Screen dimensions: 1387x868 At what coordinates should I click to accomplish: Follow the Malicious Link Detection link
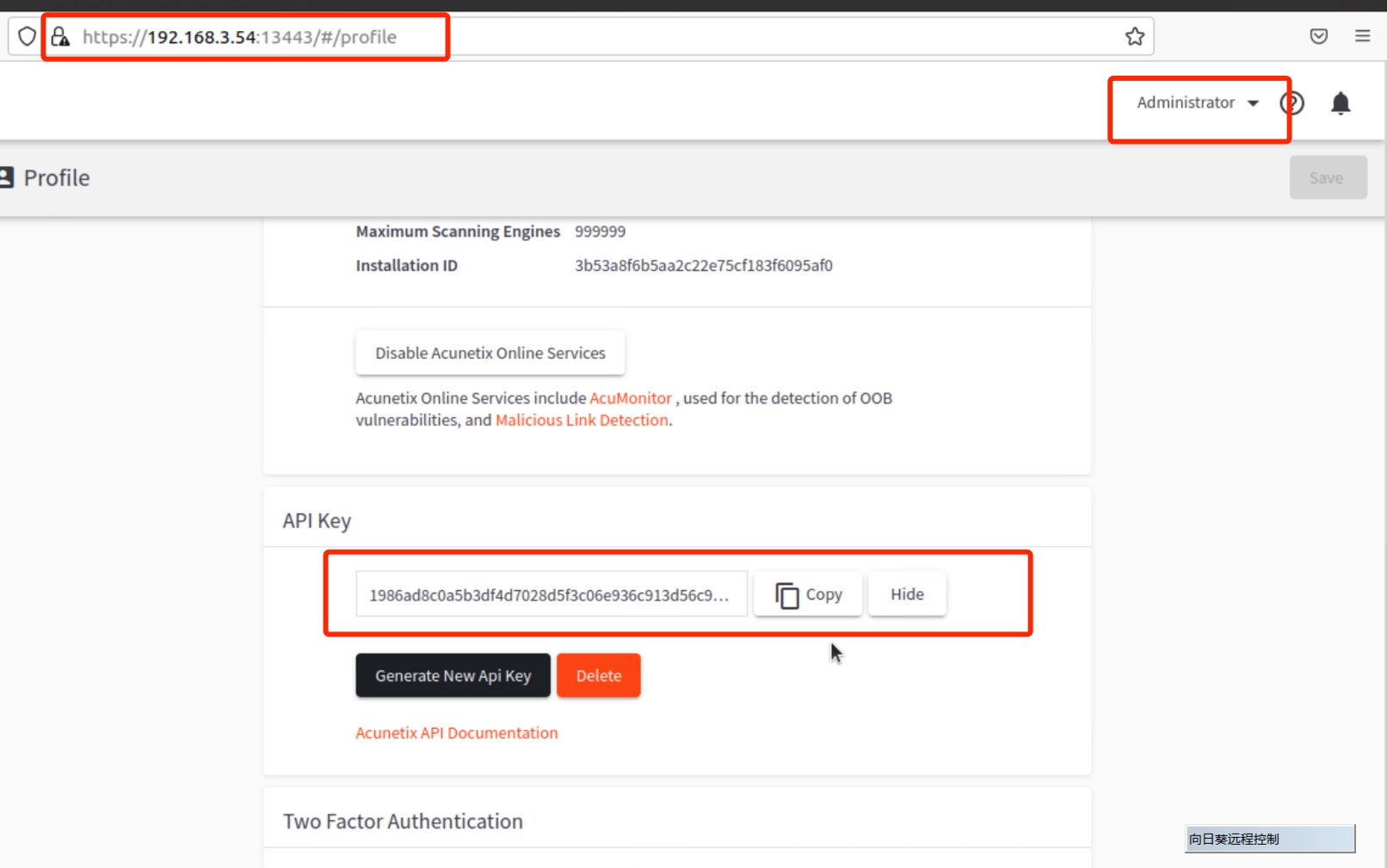(x=582, y=421)
